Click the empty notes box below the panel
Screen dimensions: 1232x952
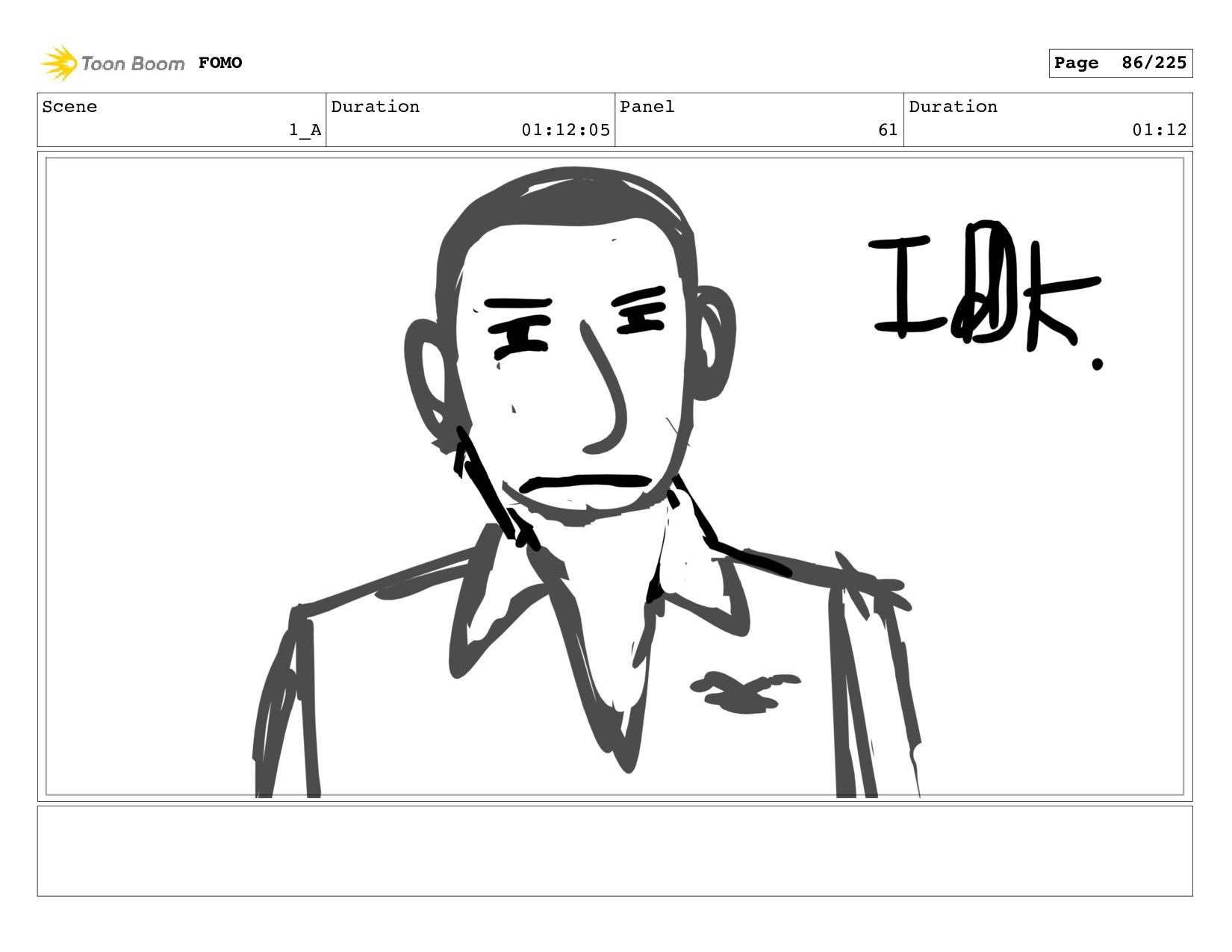[615, 850]
